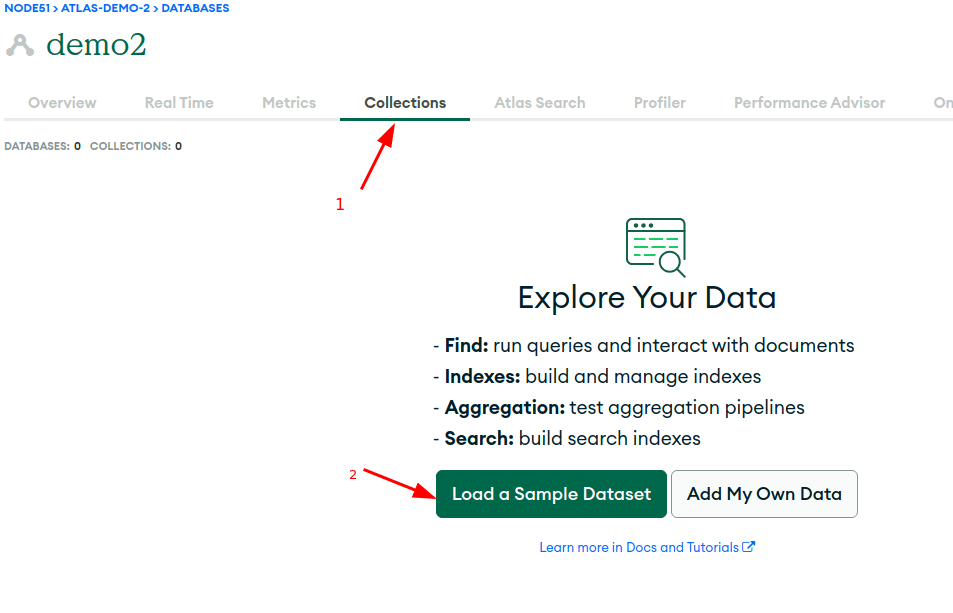Open the Overview tab
This screenshot has height=613, width=953.
pyautogui.click(x=62, y=103)
